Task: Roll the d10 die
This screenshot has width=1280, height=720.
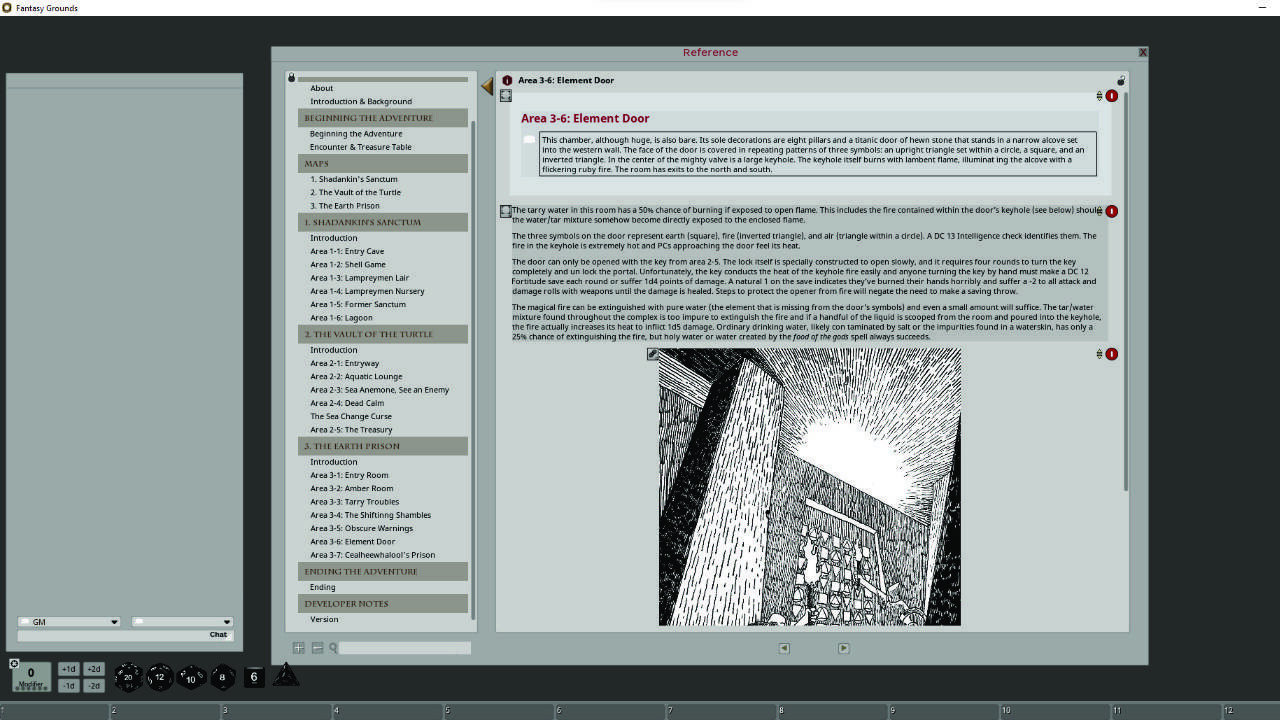Action: [190, 678]
